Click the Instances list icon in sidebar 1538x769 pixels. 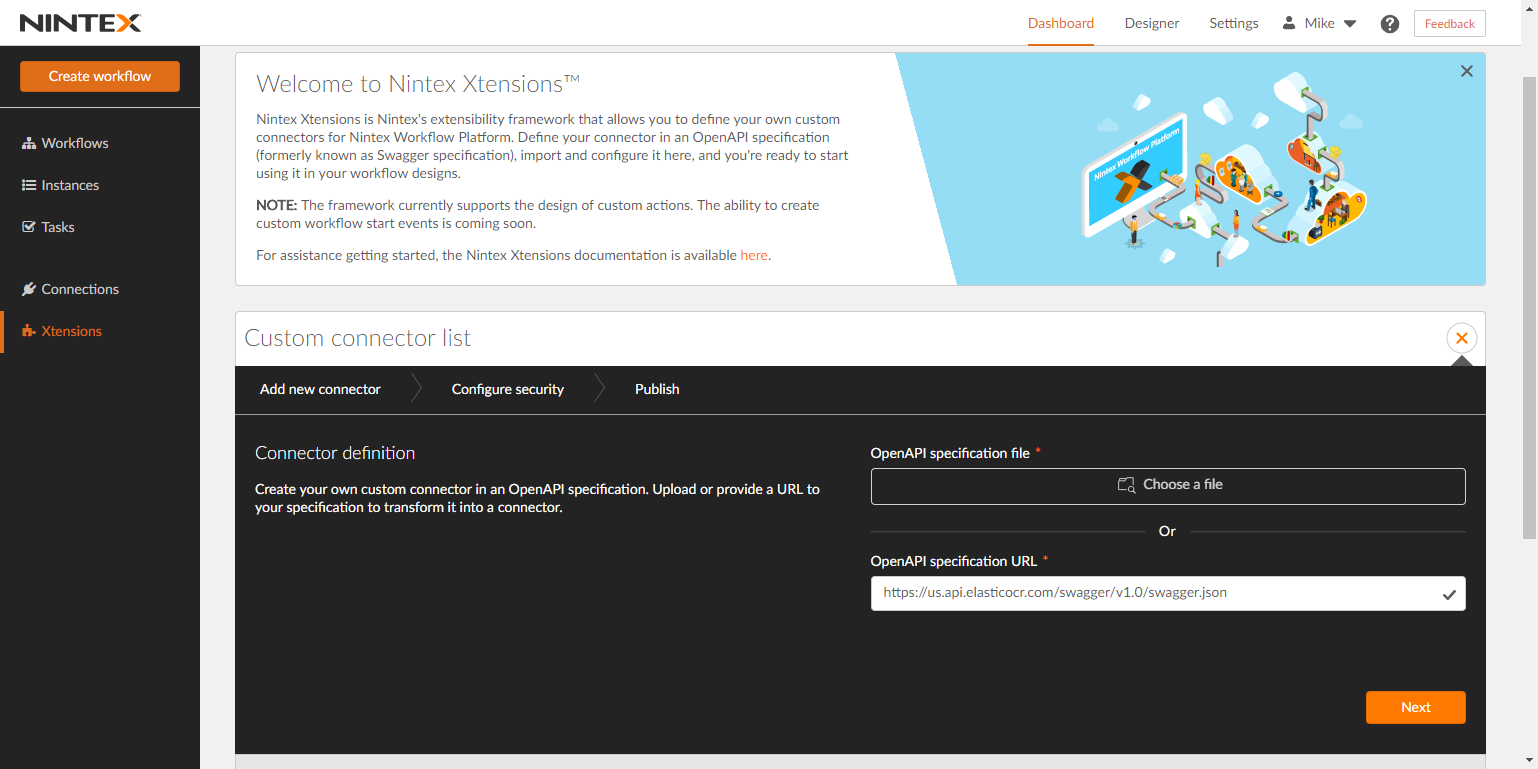click(29, 185)
